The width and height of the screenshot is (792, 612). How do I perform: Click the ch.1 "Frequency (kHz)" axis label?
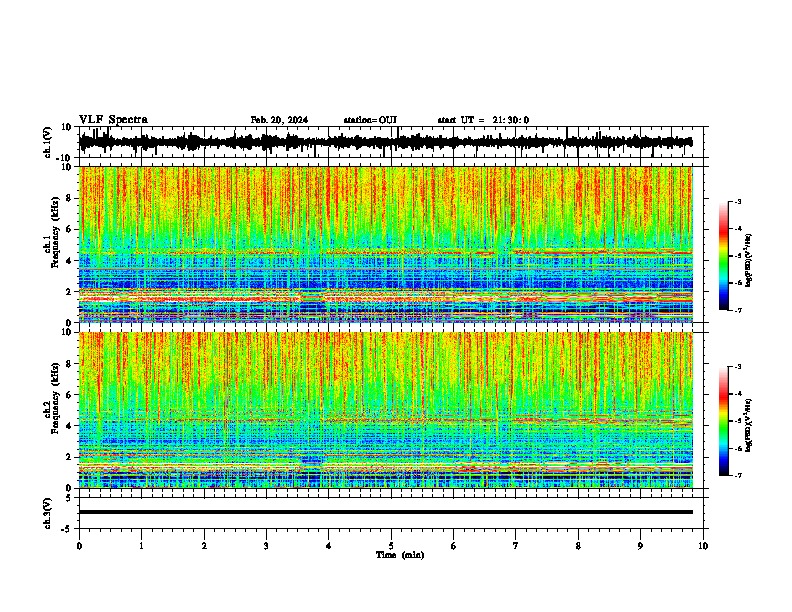click(55, 232)
